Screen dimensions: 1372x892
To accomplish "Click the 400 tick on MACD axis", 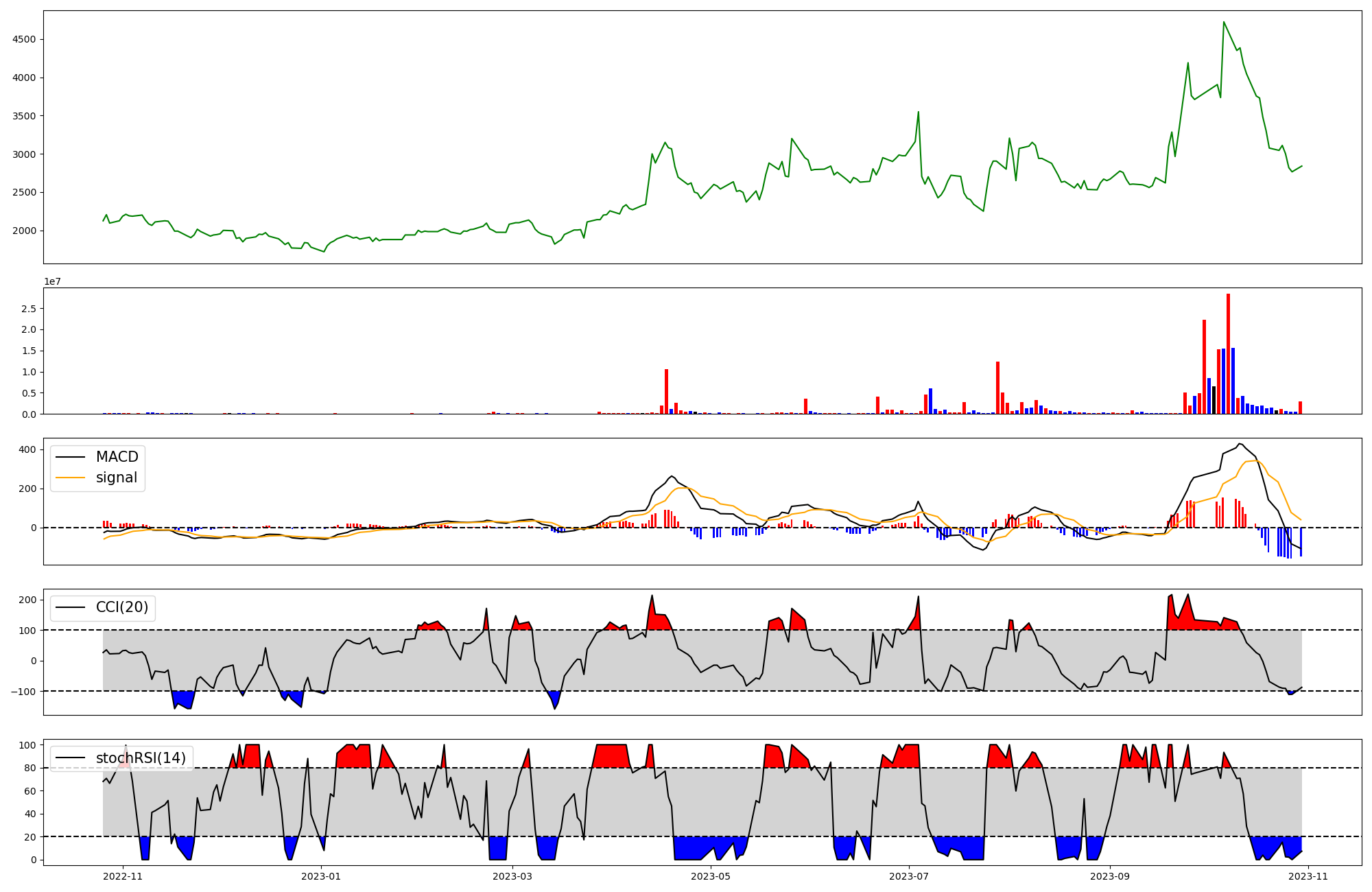I will pos(29,449).
